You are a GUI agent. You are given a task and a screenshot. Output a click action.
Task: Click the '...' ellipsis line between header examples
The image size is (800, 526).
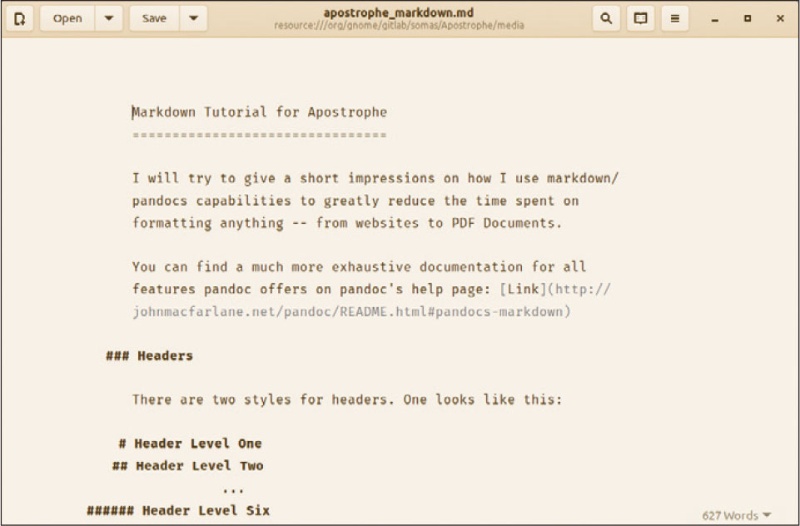click(x=233, y=490)
